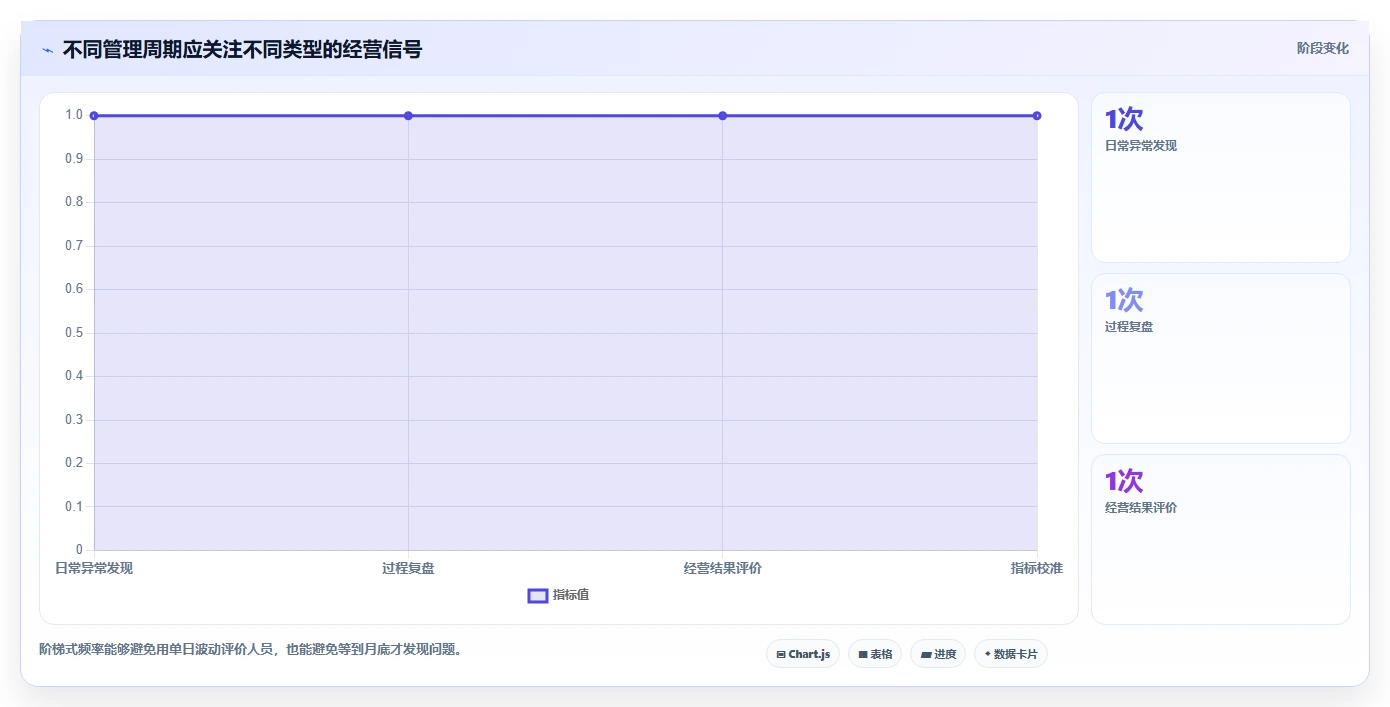Click the footnote text about 阶梯式频率
The width and height of the screenshot is (1390, 707).
tap(251, 649)
